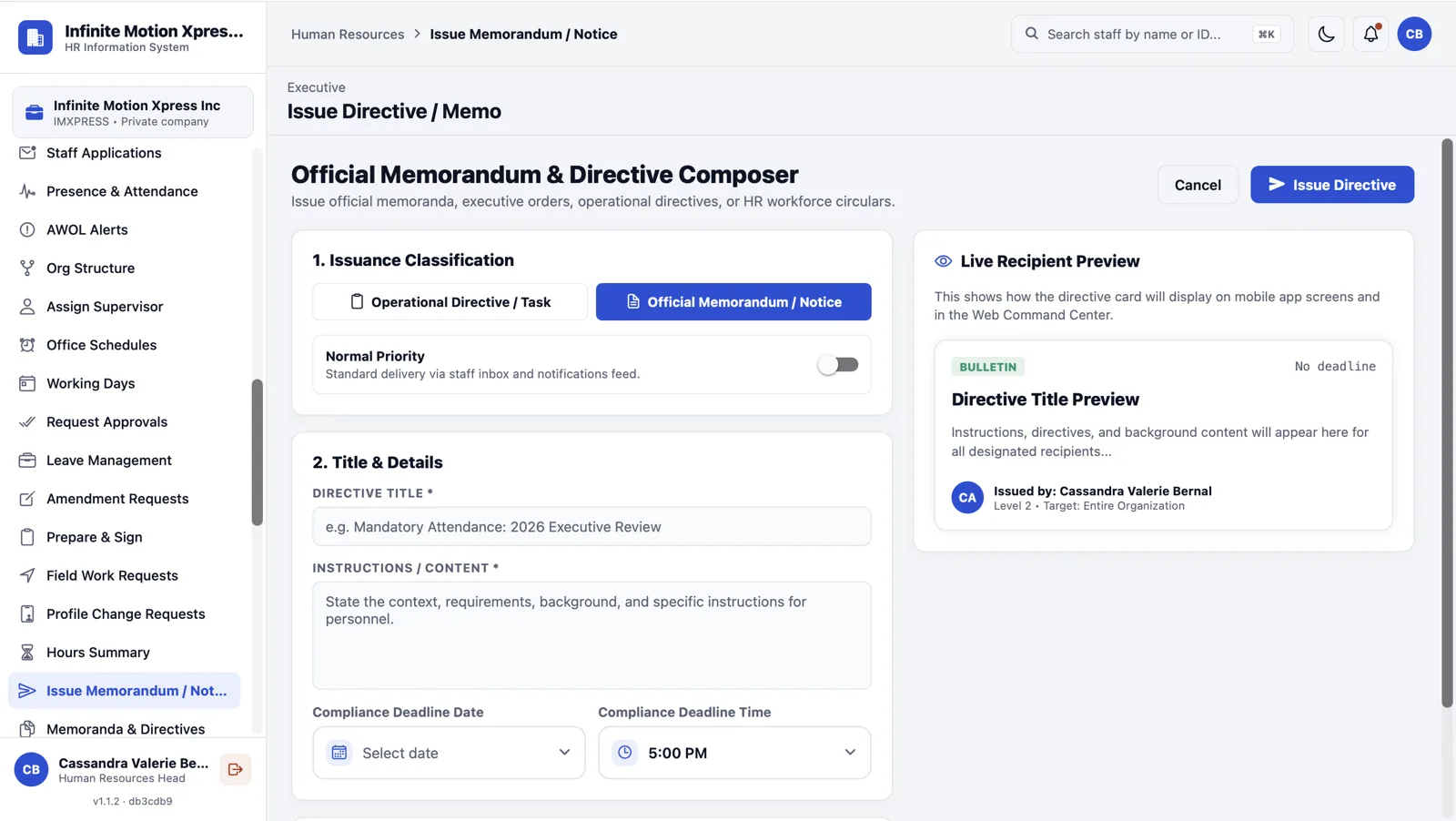Click the Memoranda & Directives files icon

[27, 729]
